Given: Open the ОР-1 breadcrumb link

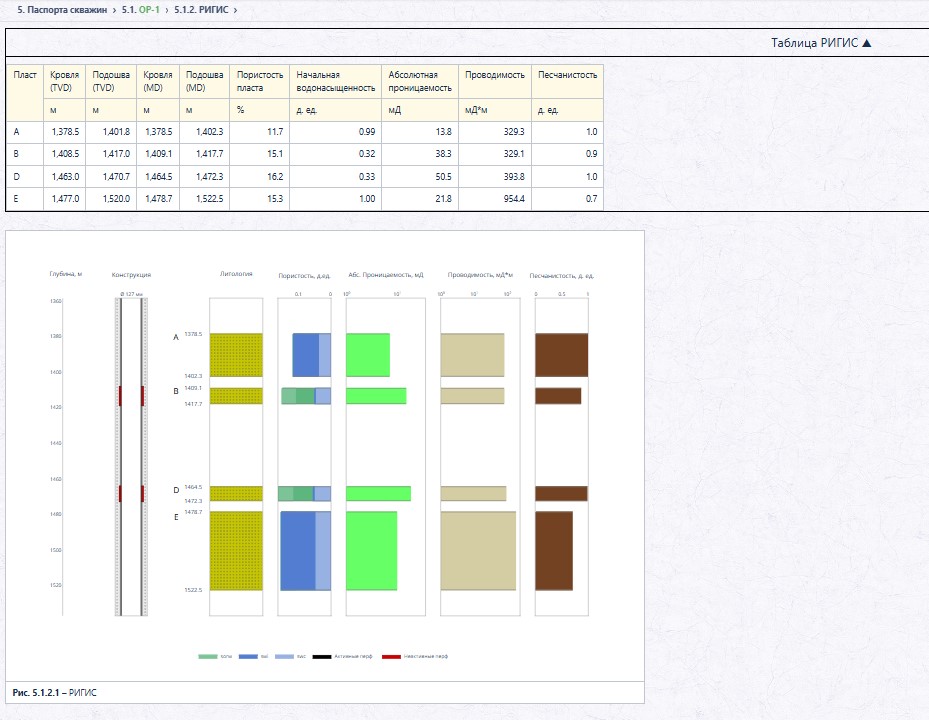Looking at the screenshot, I should click(x=149, y=9).
